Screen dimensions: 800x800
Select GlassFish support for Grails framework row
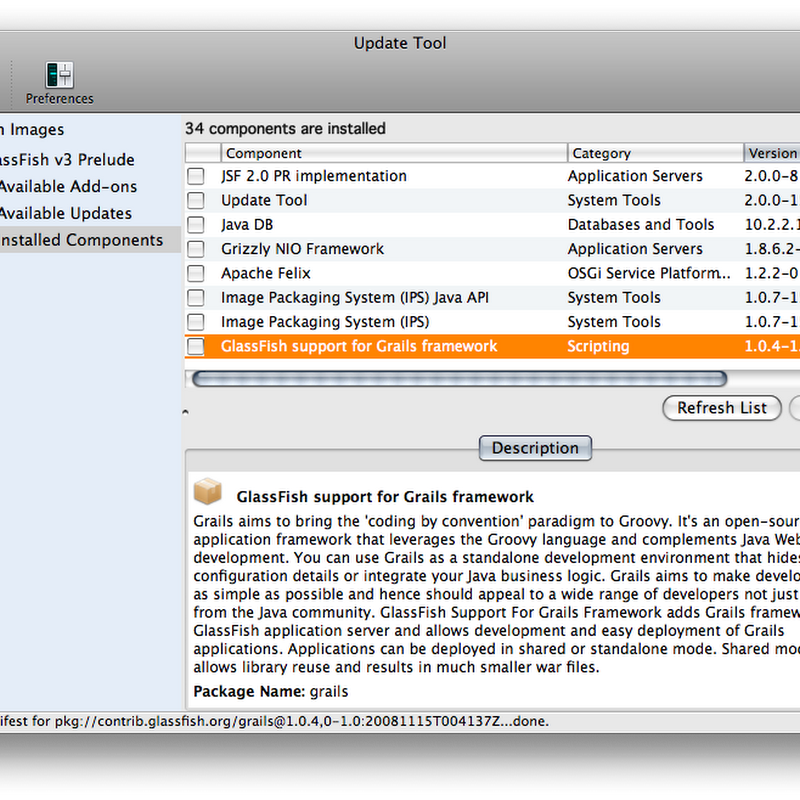[x=492, y=346]
